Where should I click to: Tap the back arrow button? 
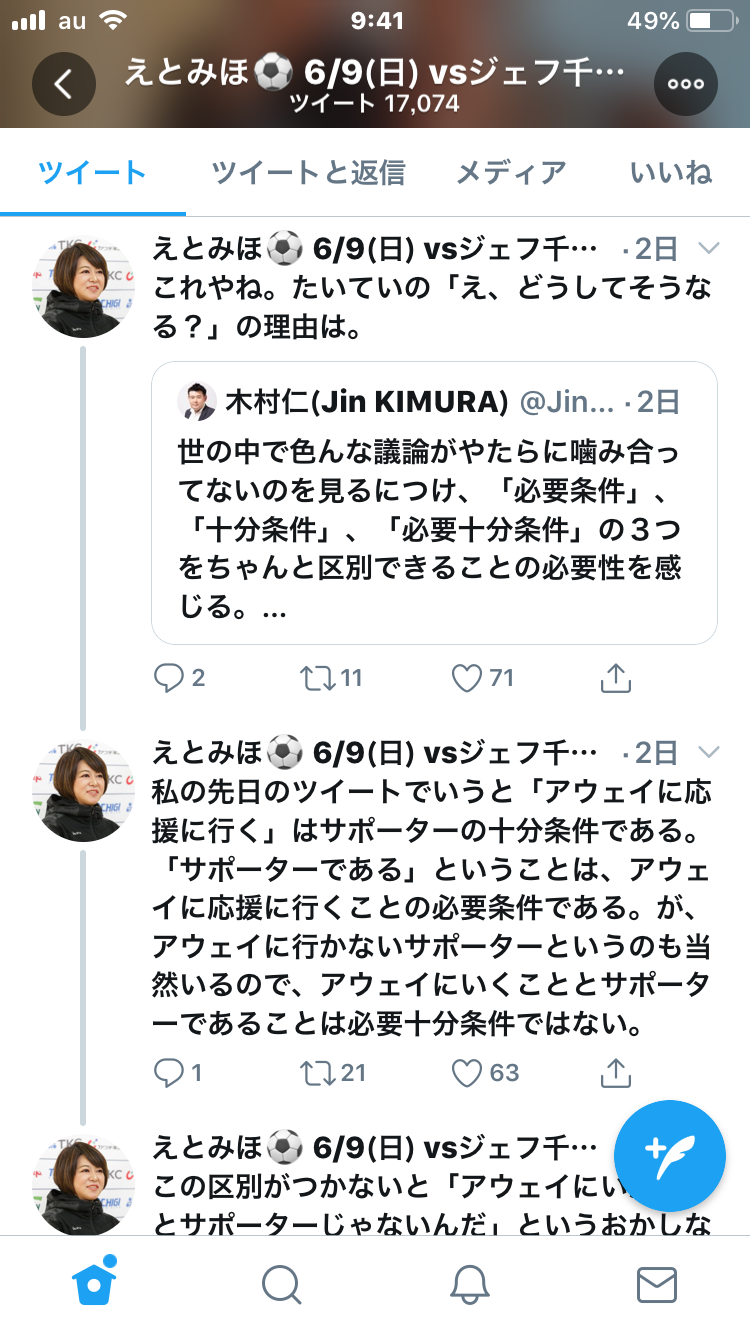(64, 84)
